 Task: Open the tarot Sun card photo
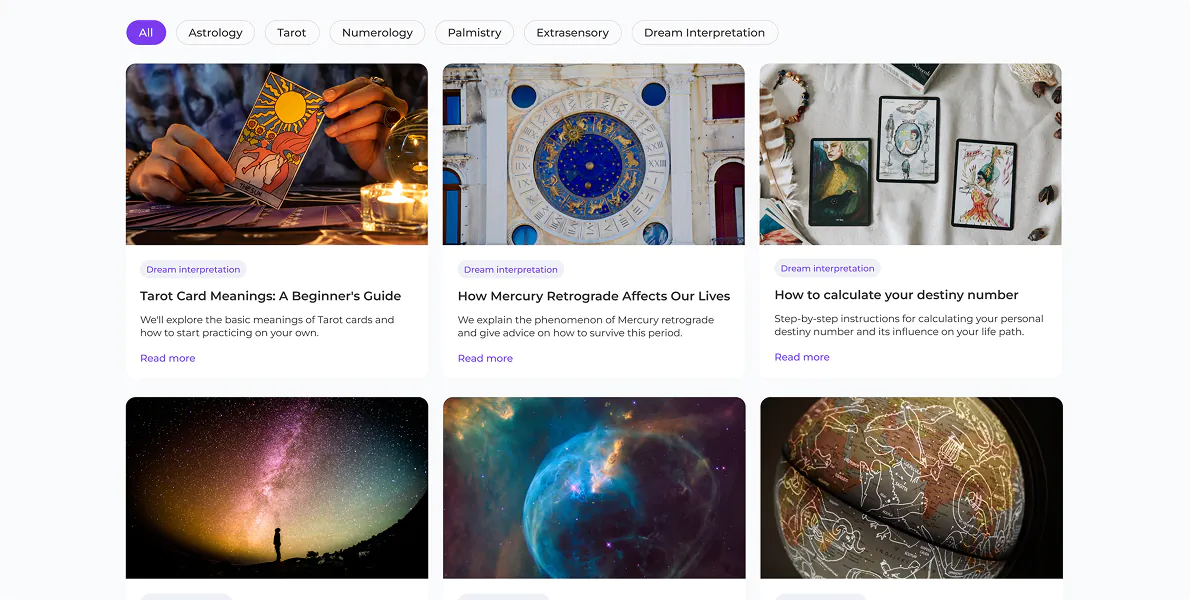(277, 154)
